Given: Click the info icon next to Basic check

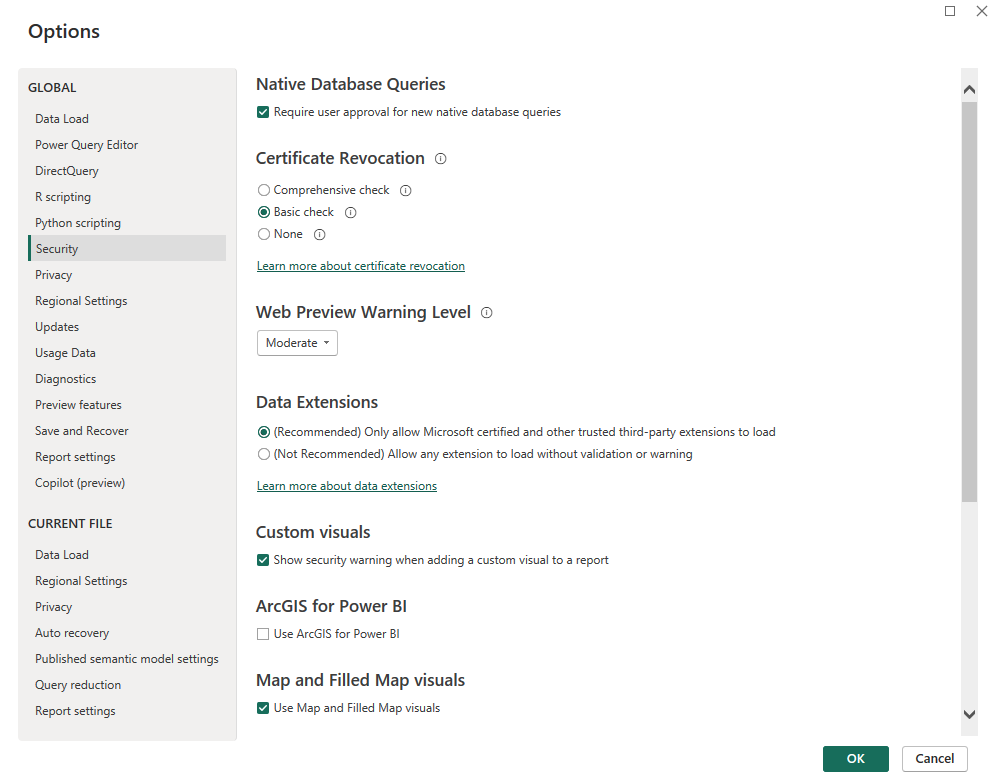Looking at the screenshot, I should pyautogui.click(x=350, y=212).
